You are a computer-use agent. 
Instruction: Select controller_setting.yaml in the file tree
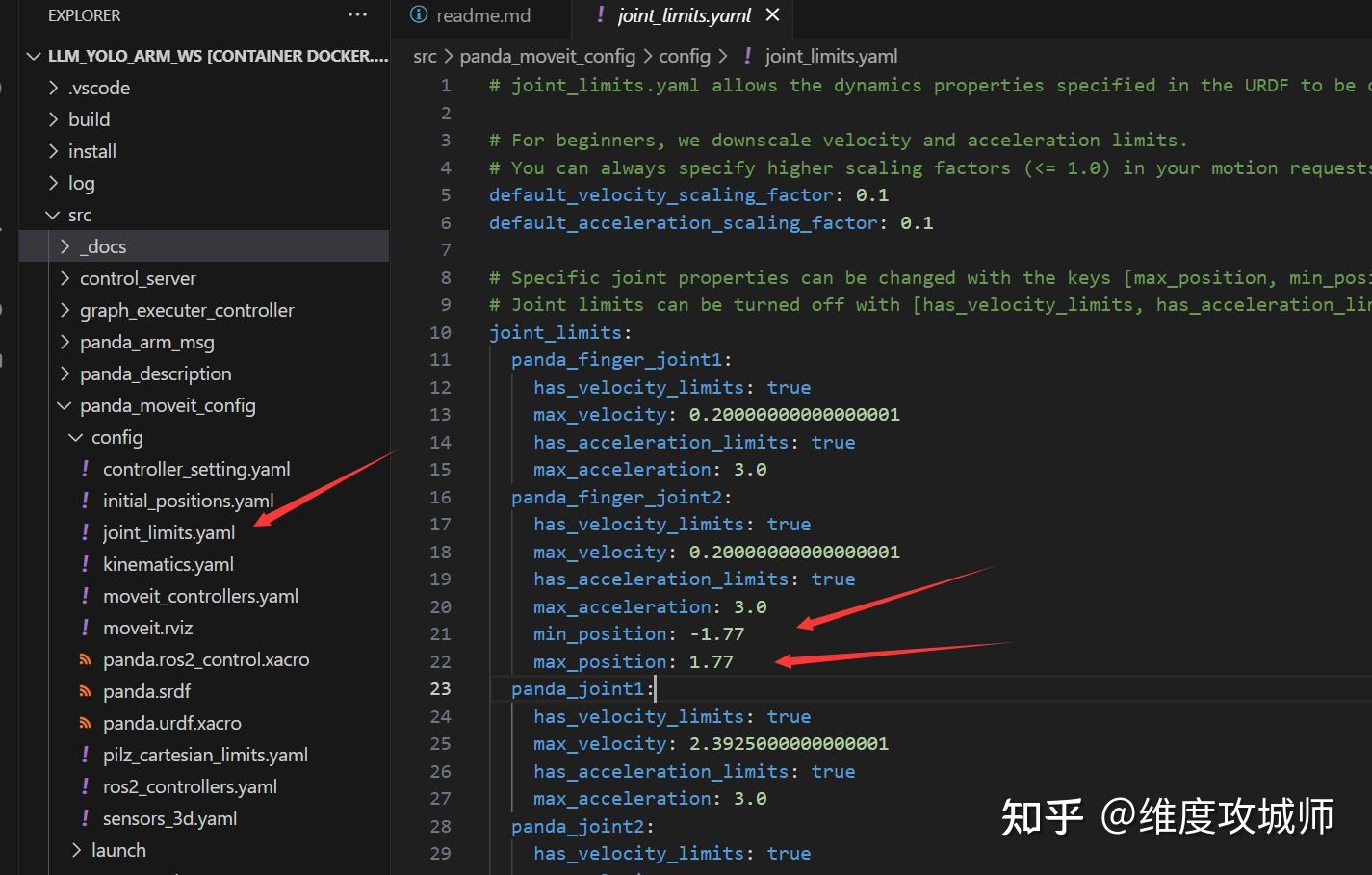[196, 468]
